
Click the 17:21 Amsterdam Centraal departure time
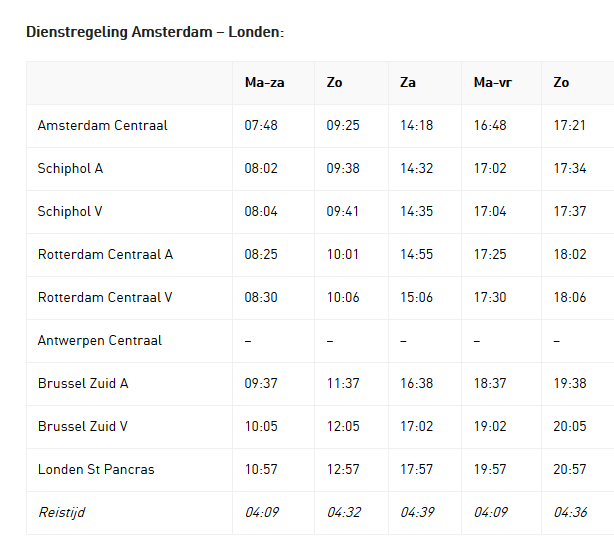(x=570, y=125)
